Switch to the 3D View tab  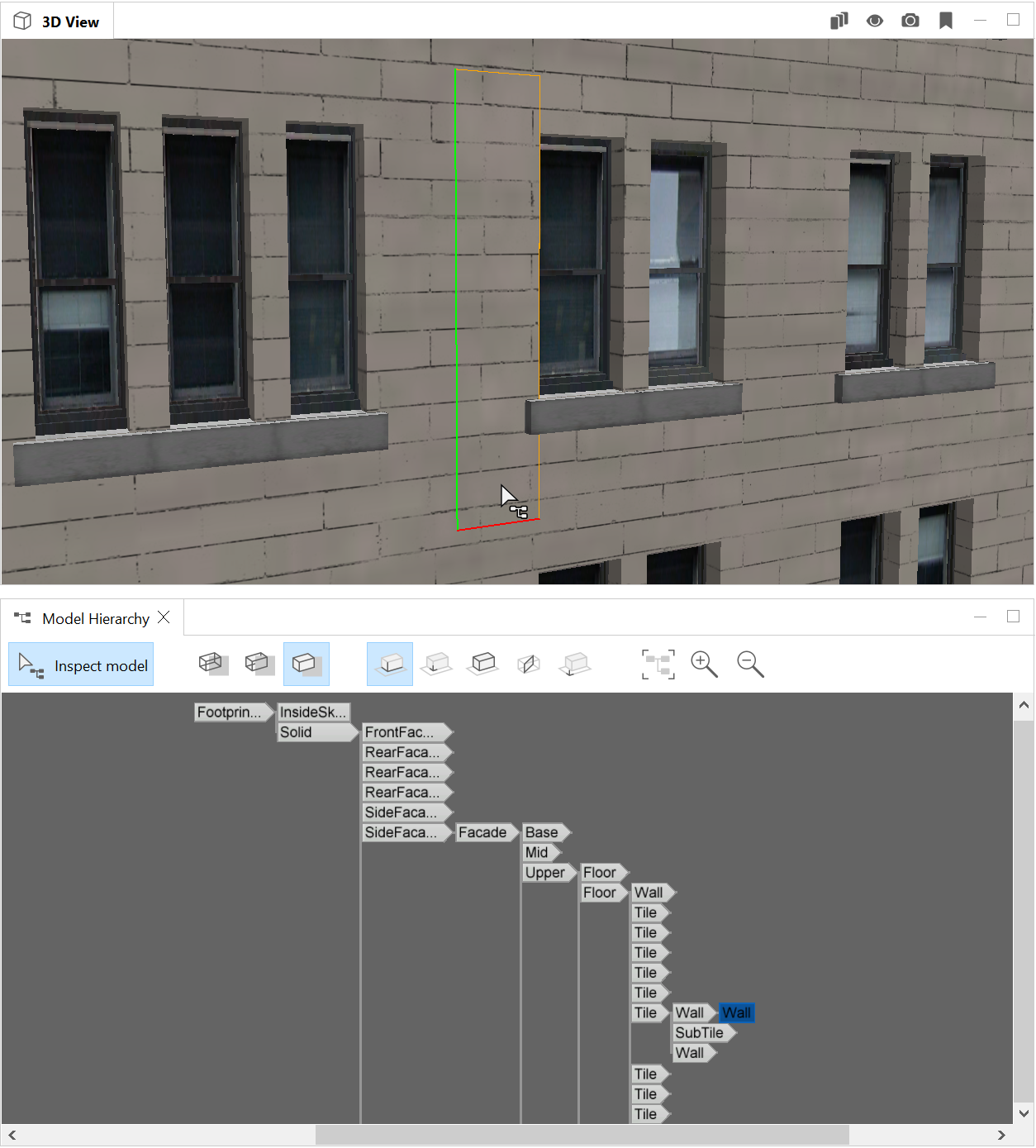coord(55,21)
